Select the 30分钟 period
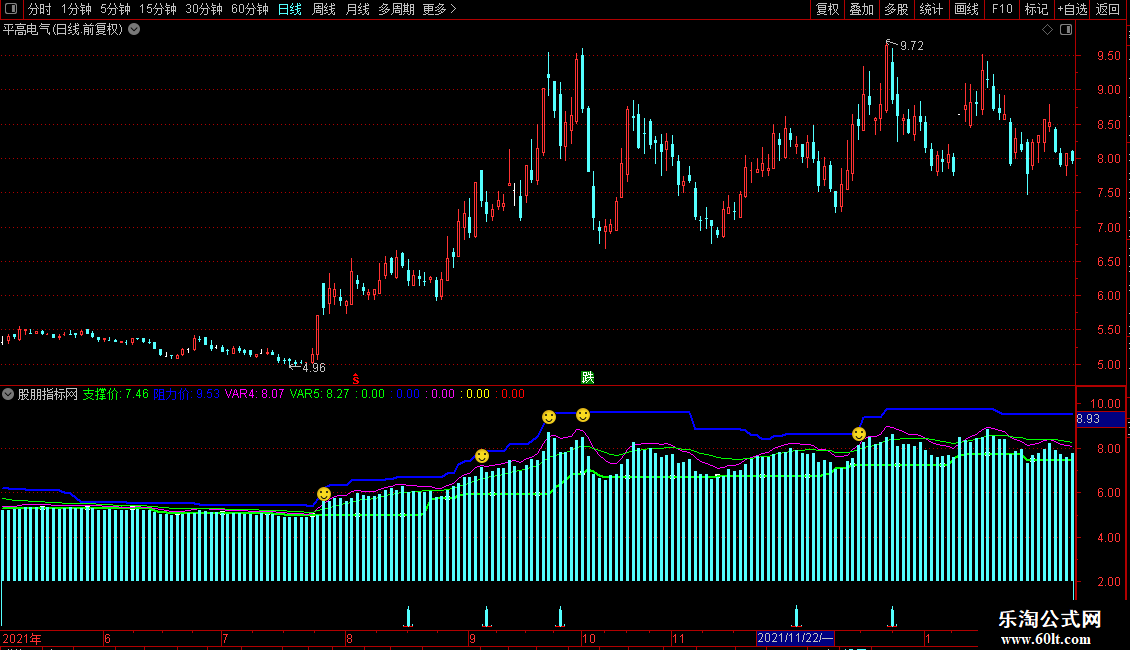This screenshot has width=1130, height=650. [x=203, y=9]
